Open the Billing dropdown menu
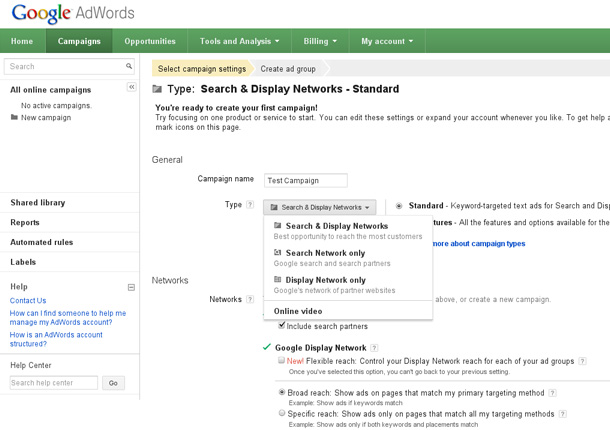Viewport: 610px width, 430px height. coord(320,41)
